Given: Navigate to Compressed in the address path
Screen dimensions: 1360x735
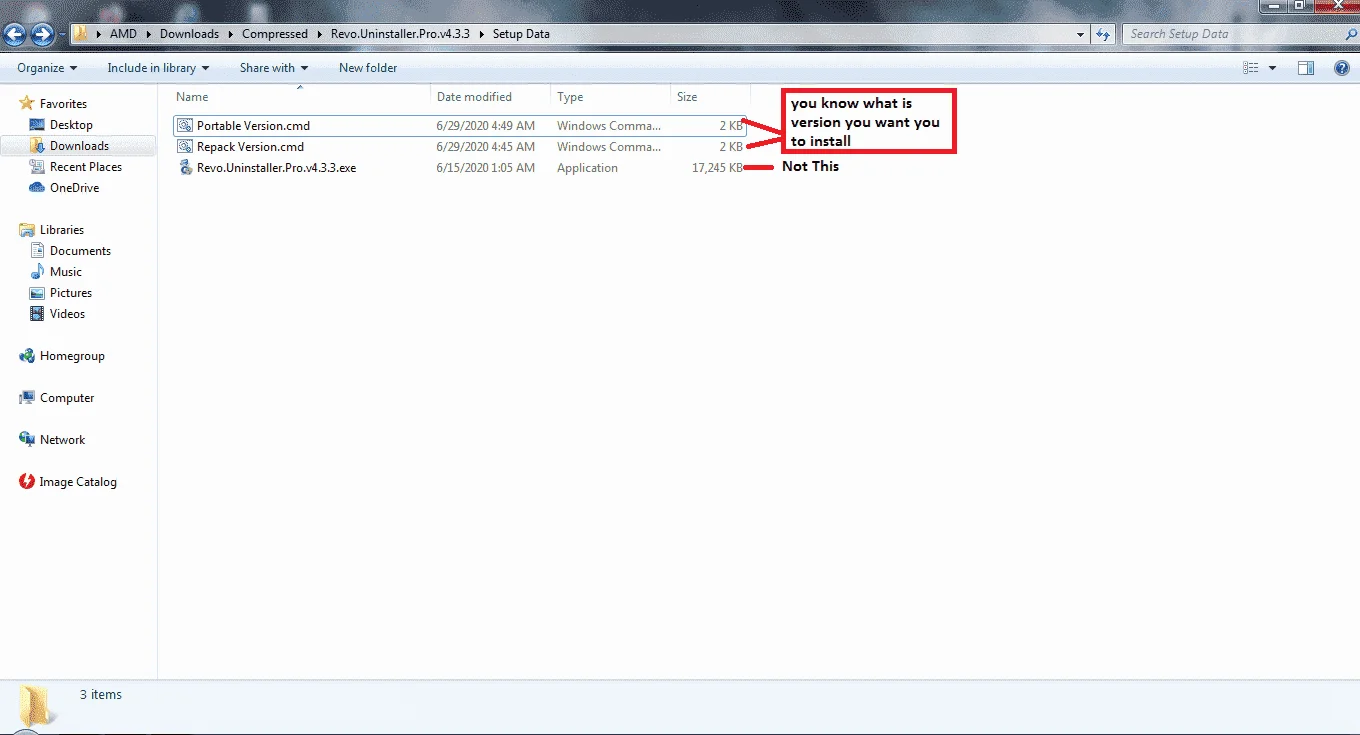Looking at the screenshot, I should pyautogui.click(x=275, y=34).
